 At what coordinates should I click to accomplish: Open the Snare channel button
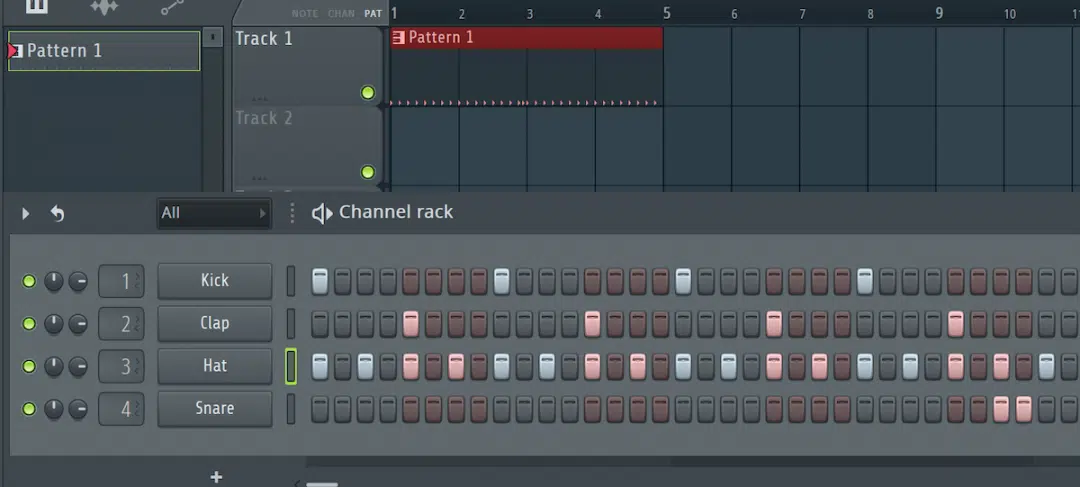[x=215, y=409]
